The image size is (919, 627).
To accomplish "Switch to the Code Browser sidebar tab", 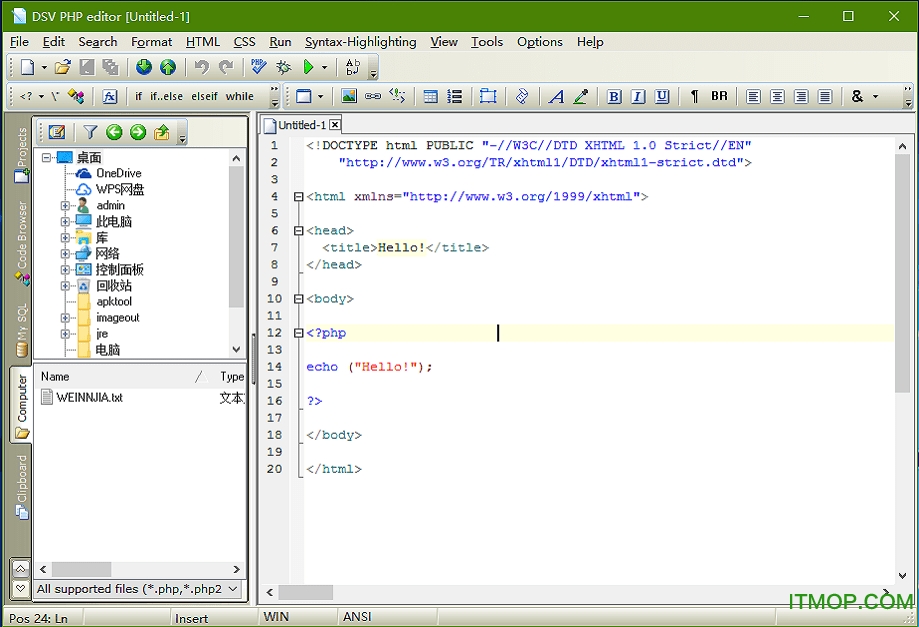I will [x=21, y=235].
